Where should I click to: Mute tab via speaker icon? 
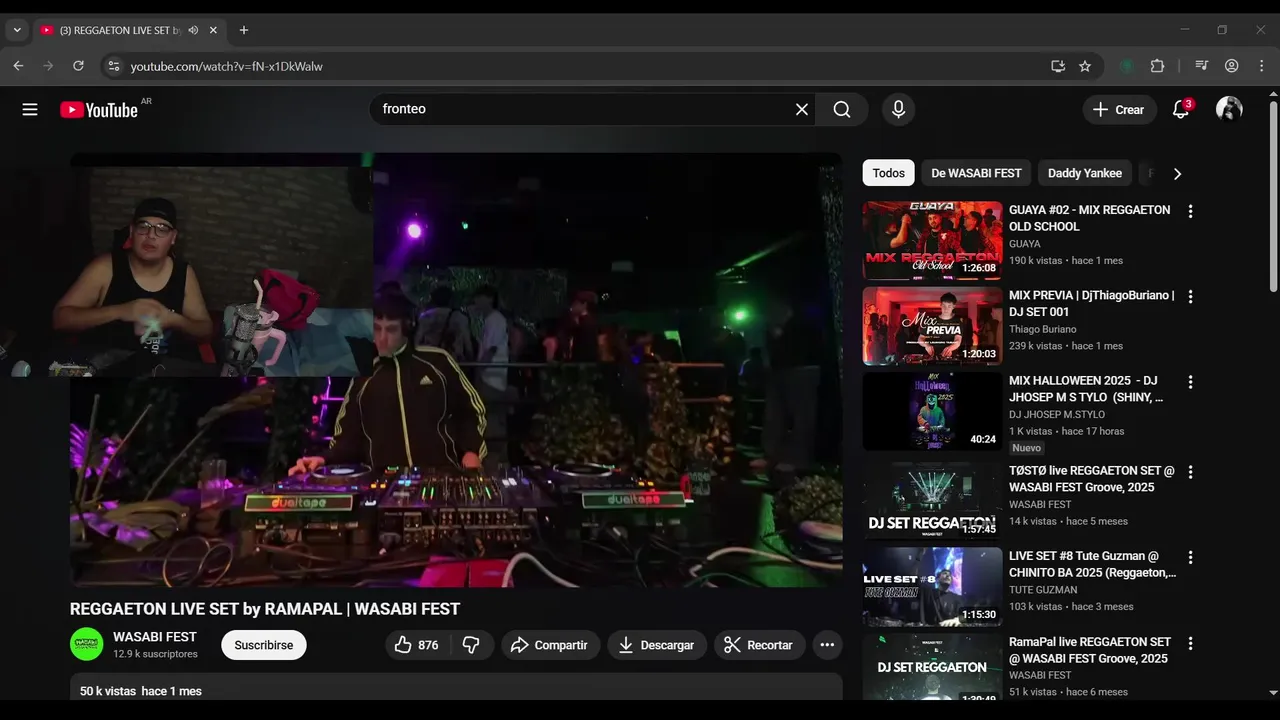pyautogui.click(x=193, y=30)
